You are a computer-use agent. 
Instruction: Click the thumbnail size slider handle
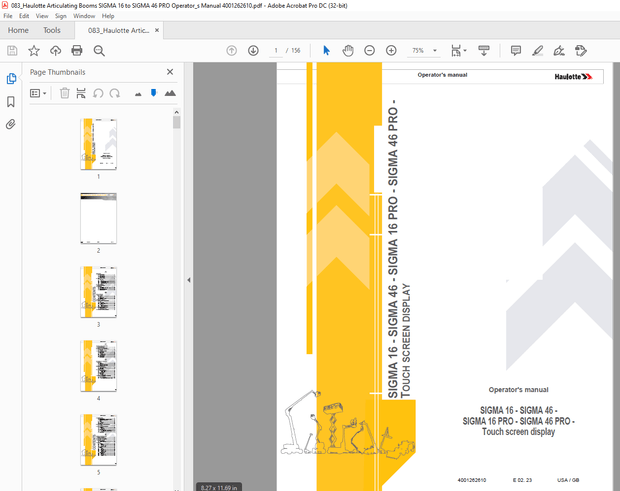pos(153,93)
